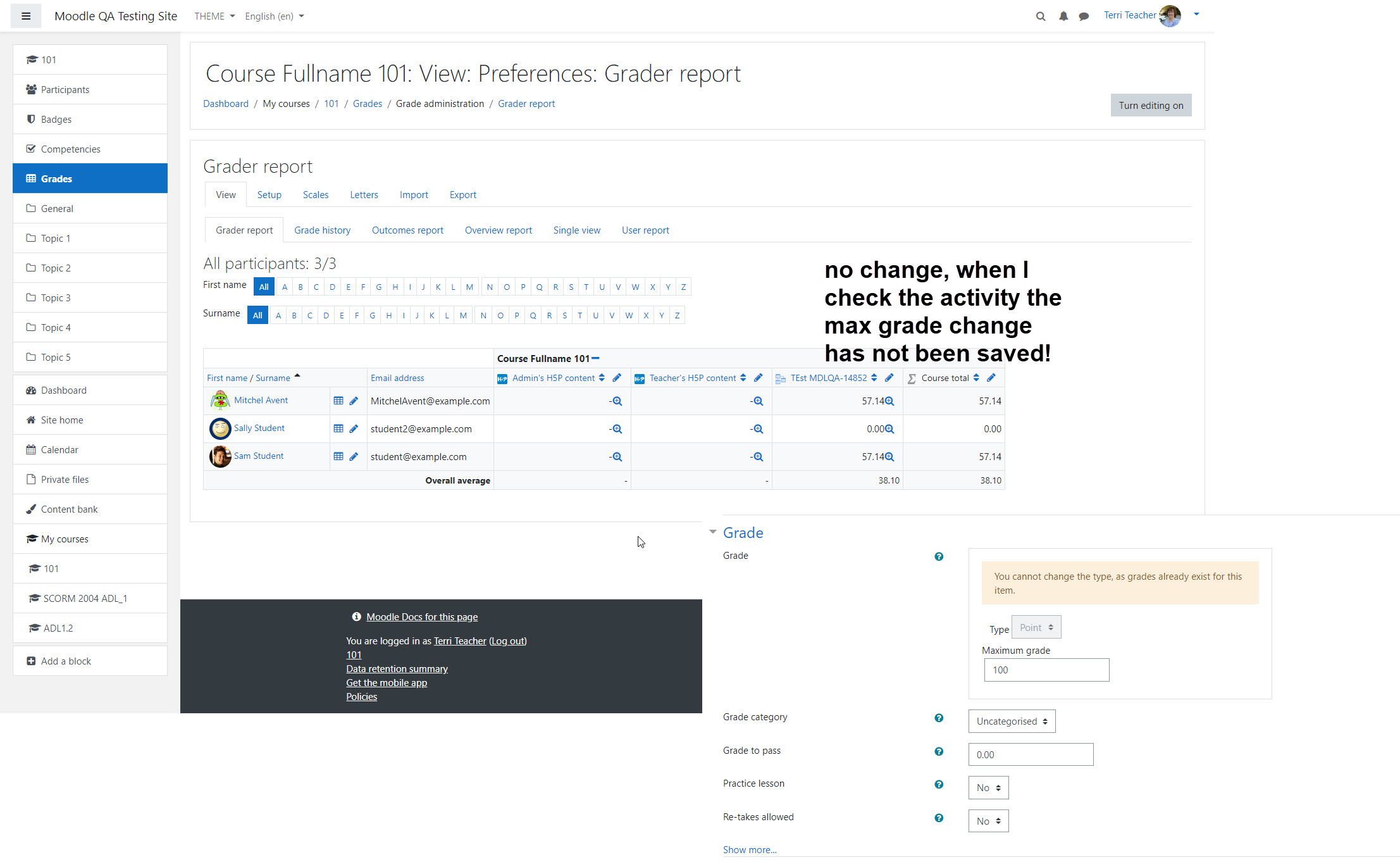This screenshot has height=862, width=1400.
Task: Open Competencies in the sidebar
Action: 90,149
